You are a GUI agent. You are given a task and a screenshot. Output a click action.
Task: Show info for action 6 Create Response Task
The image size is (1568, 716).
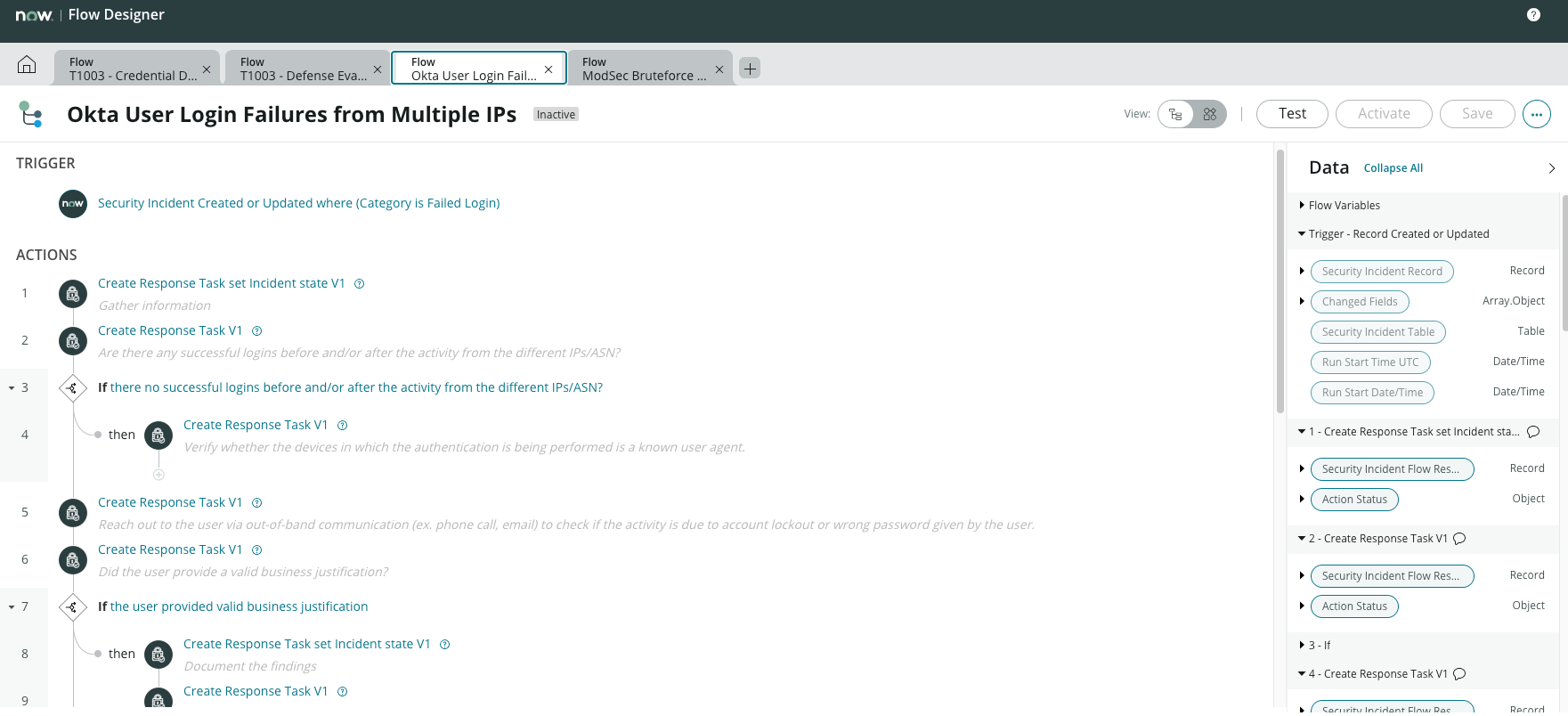[257, 550]
